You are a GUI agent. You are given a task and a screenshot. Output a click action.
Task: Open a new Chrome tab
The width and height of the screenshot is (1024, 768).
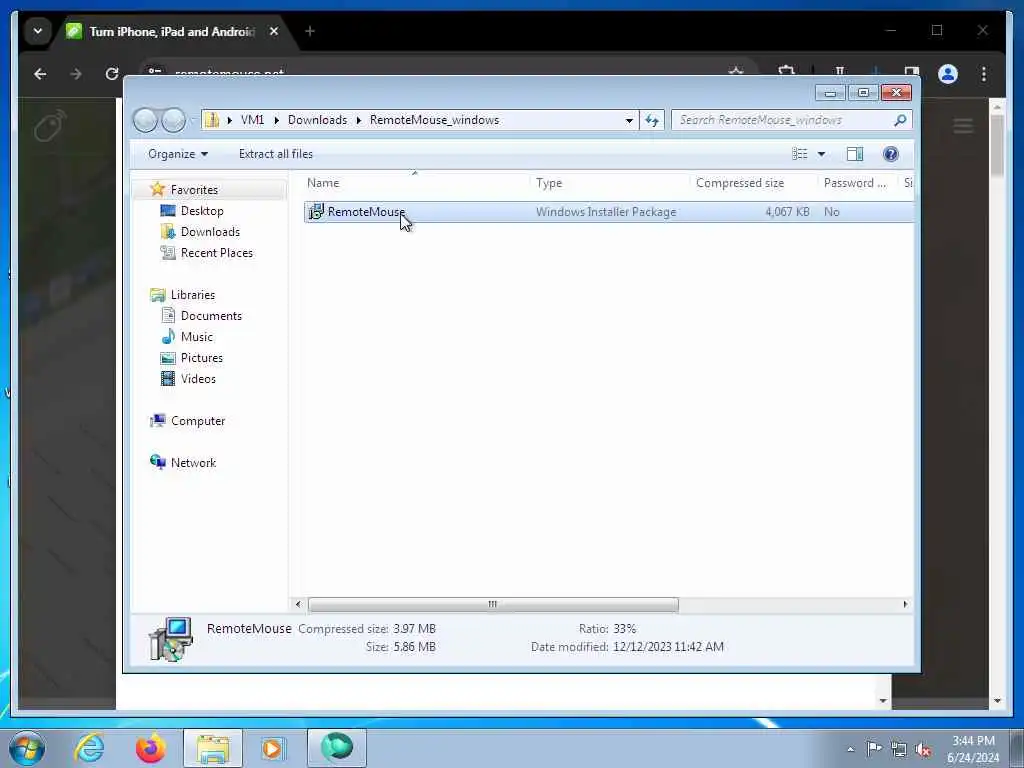click(x=310, y=31)
